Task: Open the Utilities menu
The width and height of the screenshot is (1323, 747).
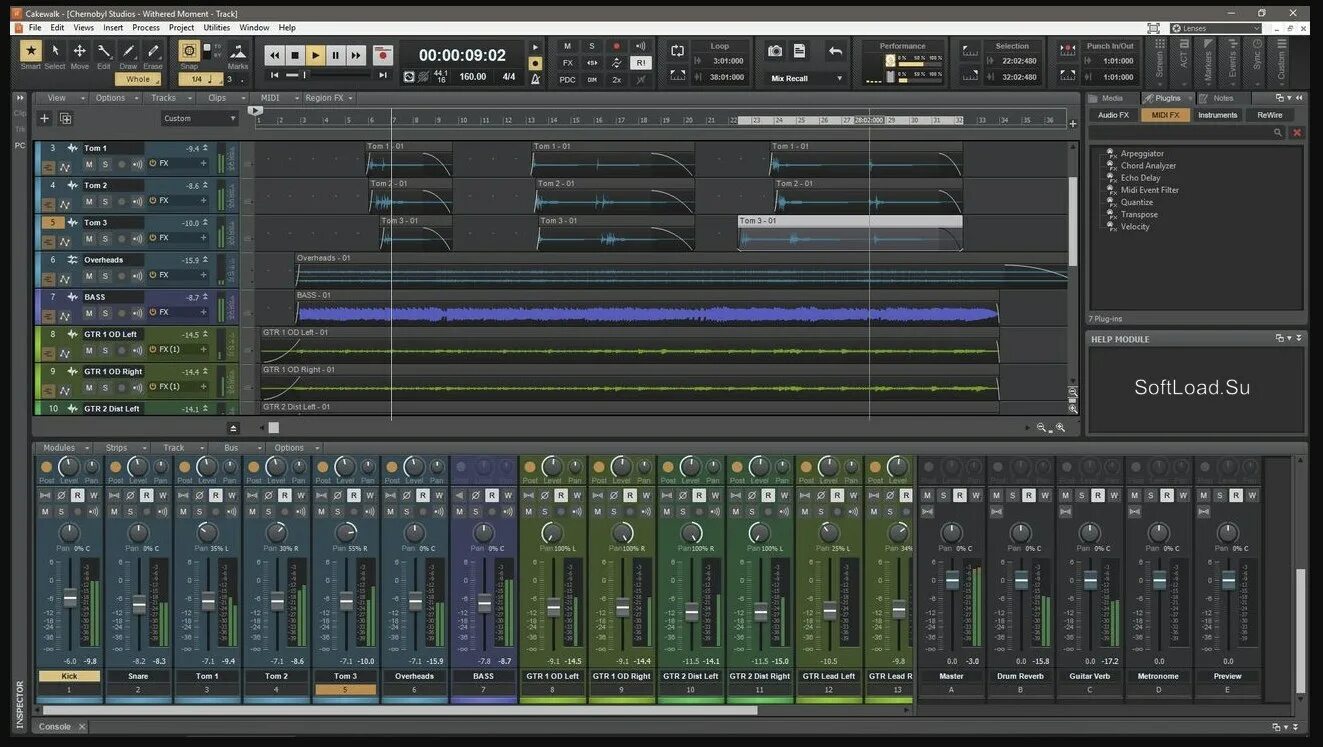Action: pos(217,28)
